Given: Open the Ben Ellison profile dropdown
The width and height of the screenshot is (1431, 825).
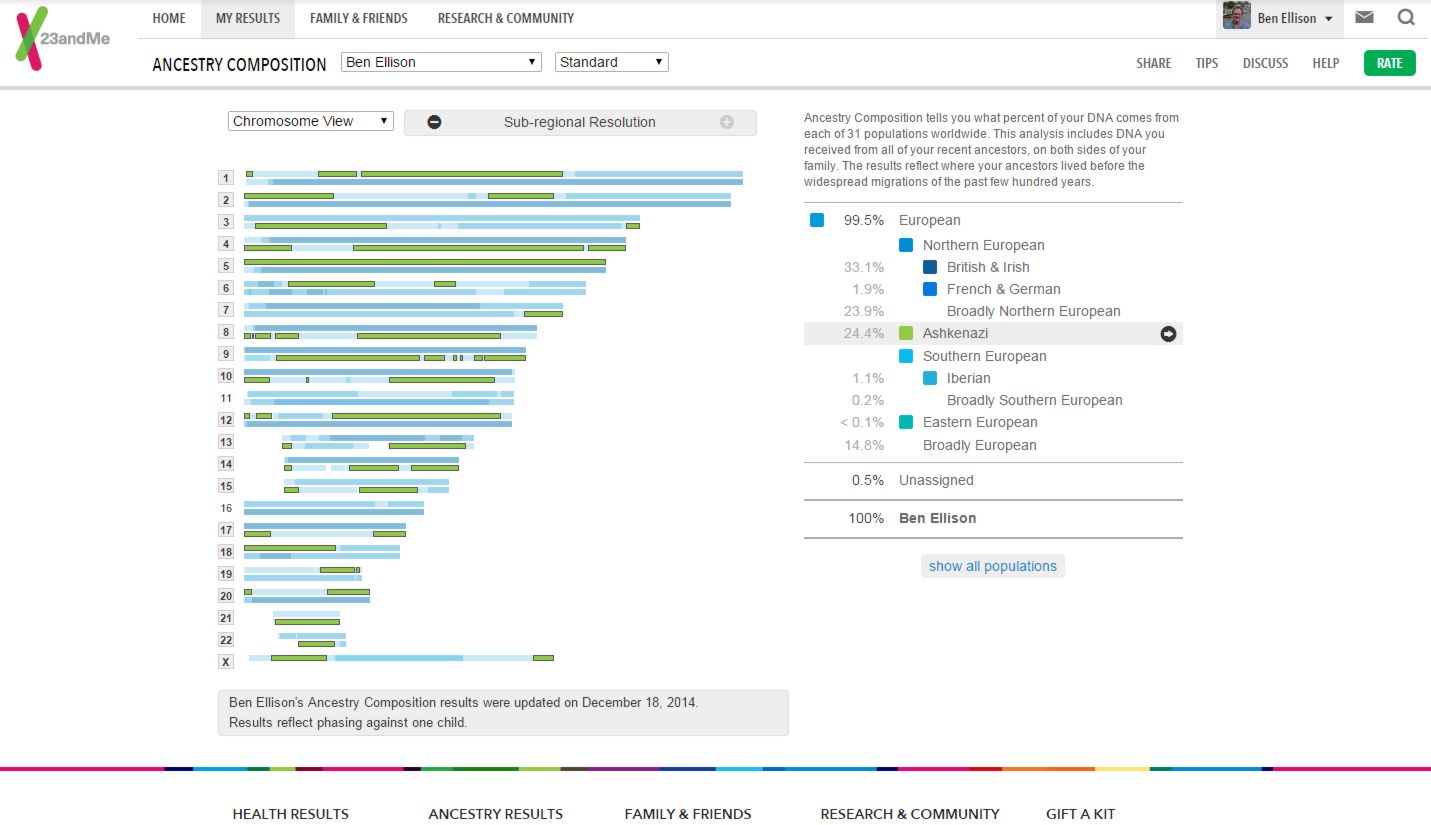Looking at the screenshot, I should (x=441, y=62).
